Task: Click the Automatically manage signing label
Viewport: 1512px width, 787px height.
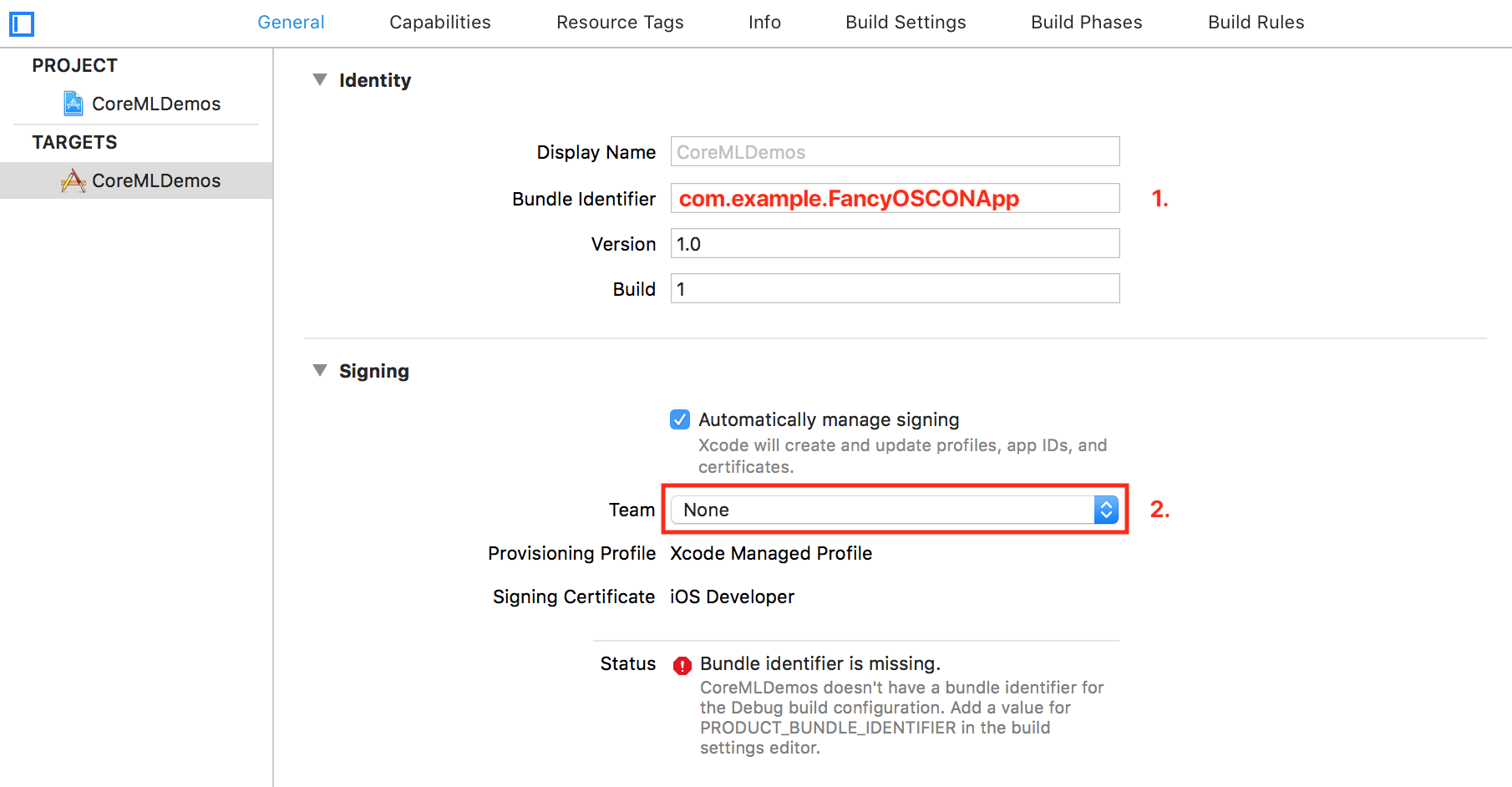Action: pyautogui.click(x=829, y=419)
